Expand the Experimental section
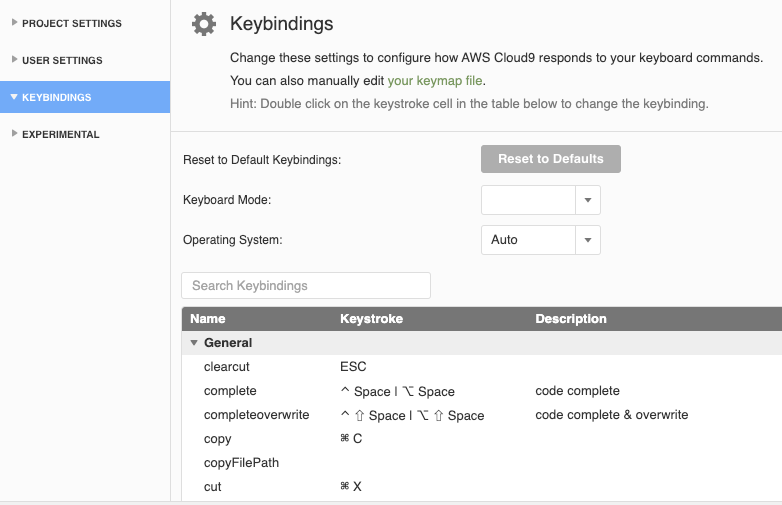 [60, 134]
